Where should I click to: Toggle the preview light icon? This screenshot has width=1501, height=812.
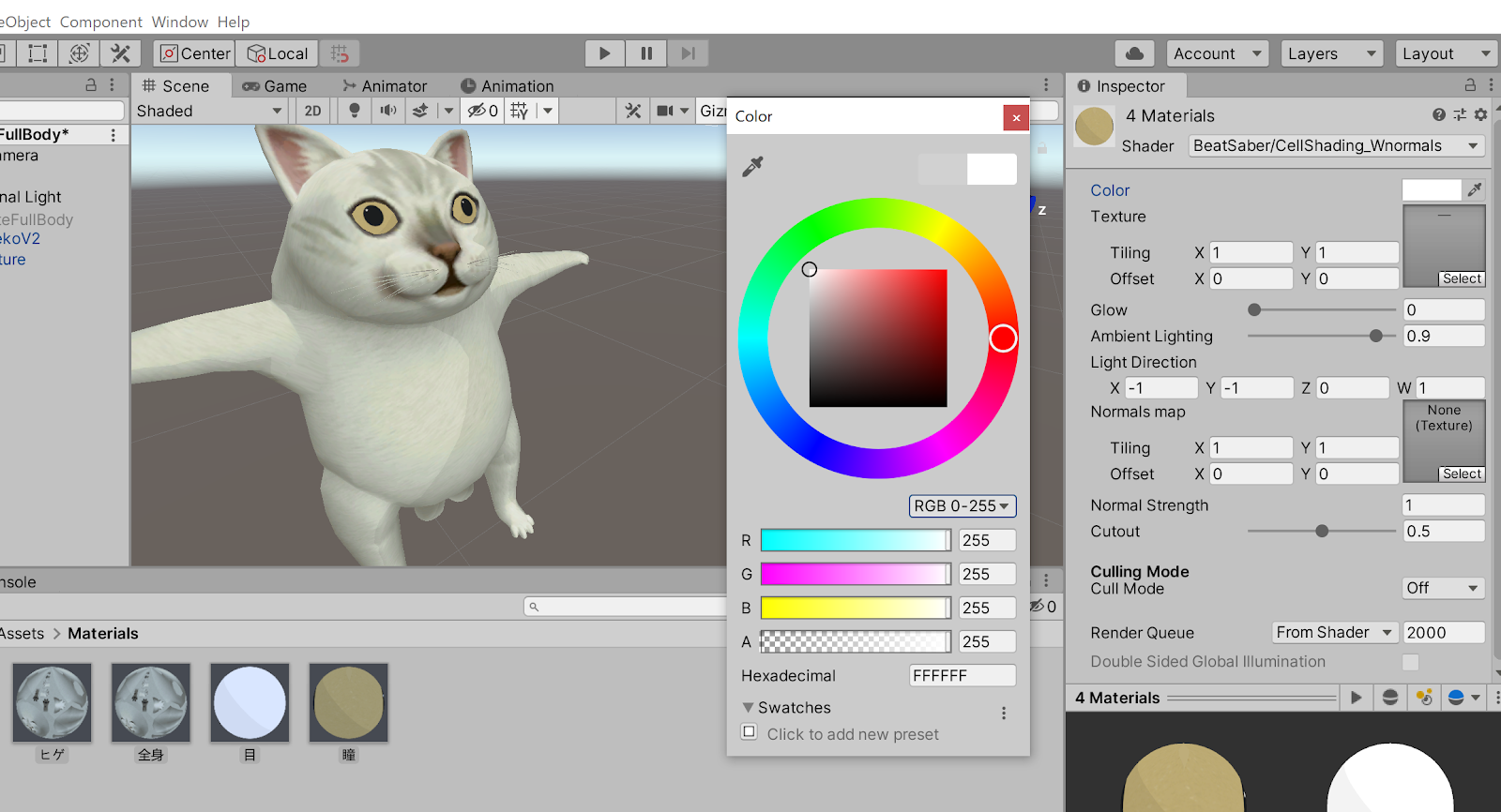point(1424,698)
